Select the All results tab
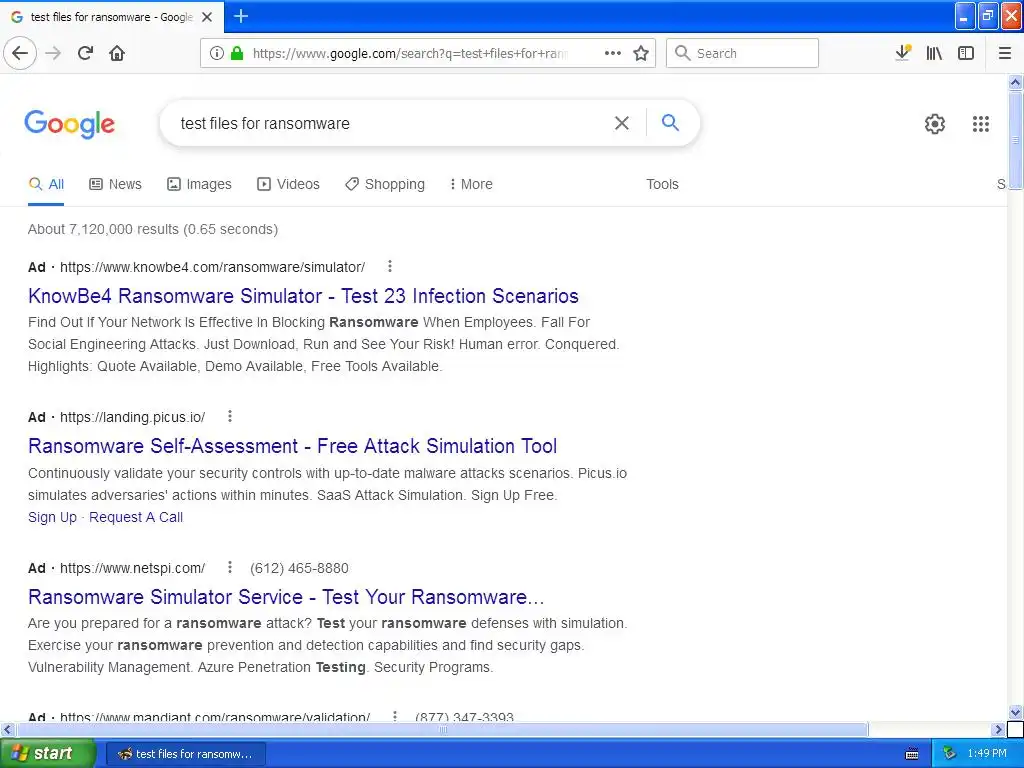The image size is (1024, 768). pos(46,184)
